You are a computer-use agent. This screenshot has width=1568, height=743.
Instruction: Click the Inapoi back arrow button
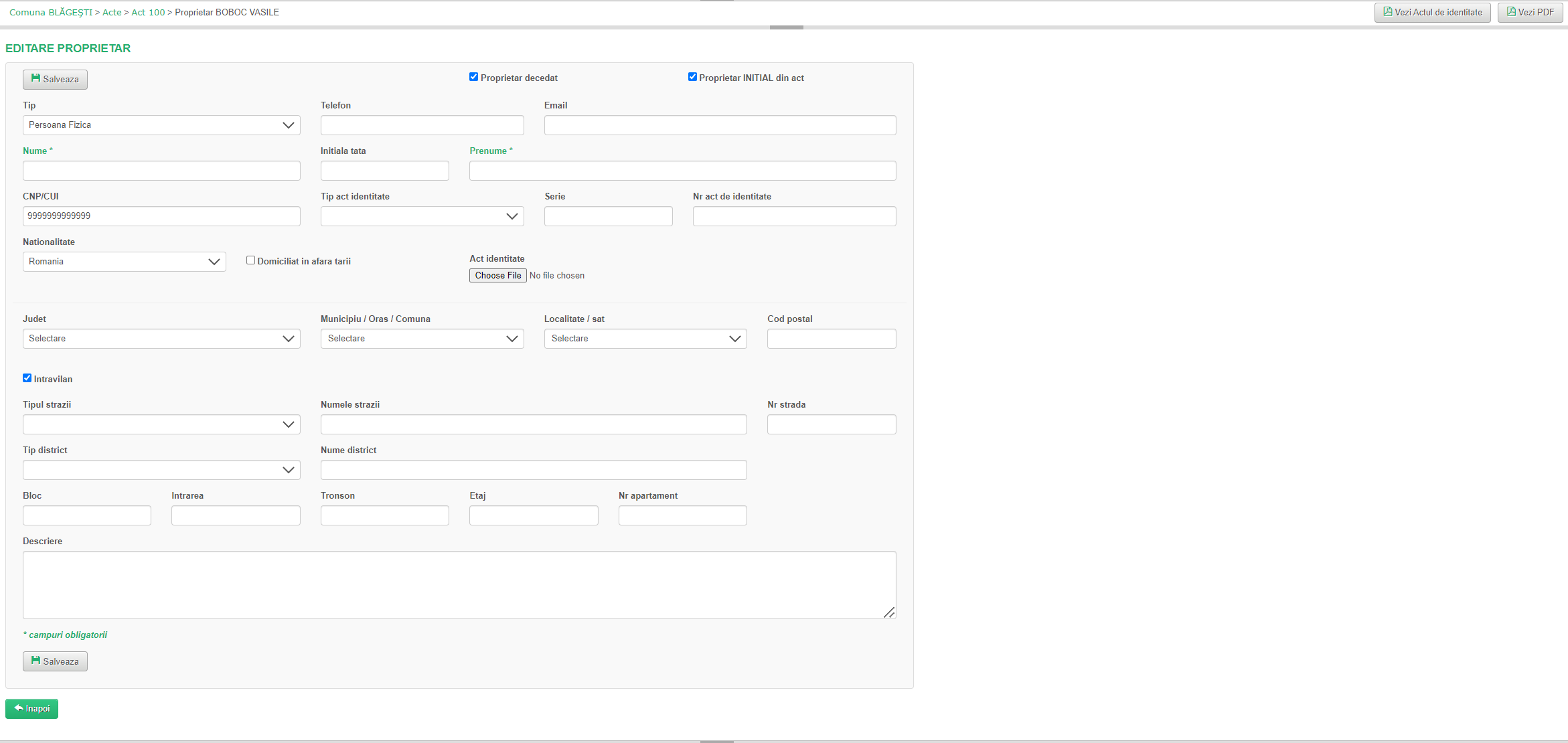[x=31, y=708]
